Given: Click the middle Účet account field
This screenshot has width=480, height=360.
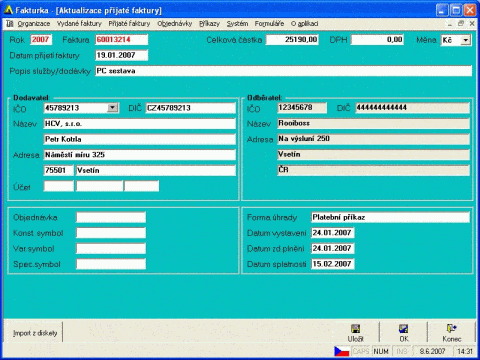Looking at the screenshot, I should tap(99, 186).
